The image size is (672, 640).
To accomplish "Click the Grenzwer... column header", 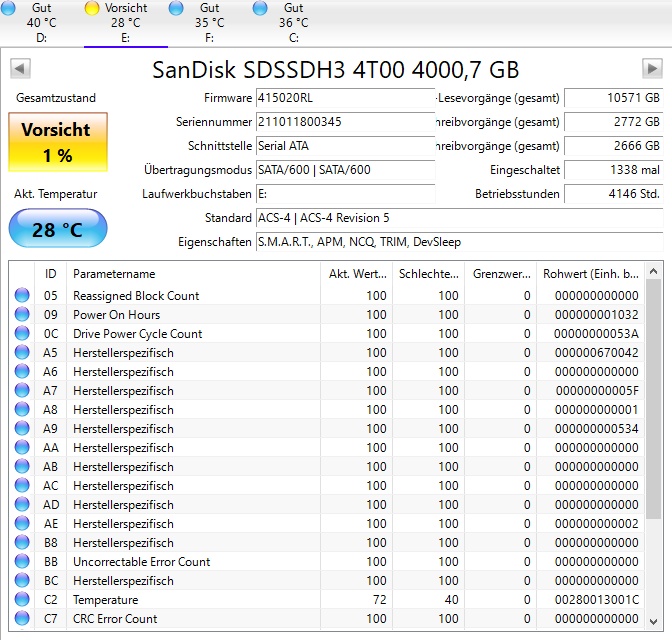I will [x=501, y=274].
